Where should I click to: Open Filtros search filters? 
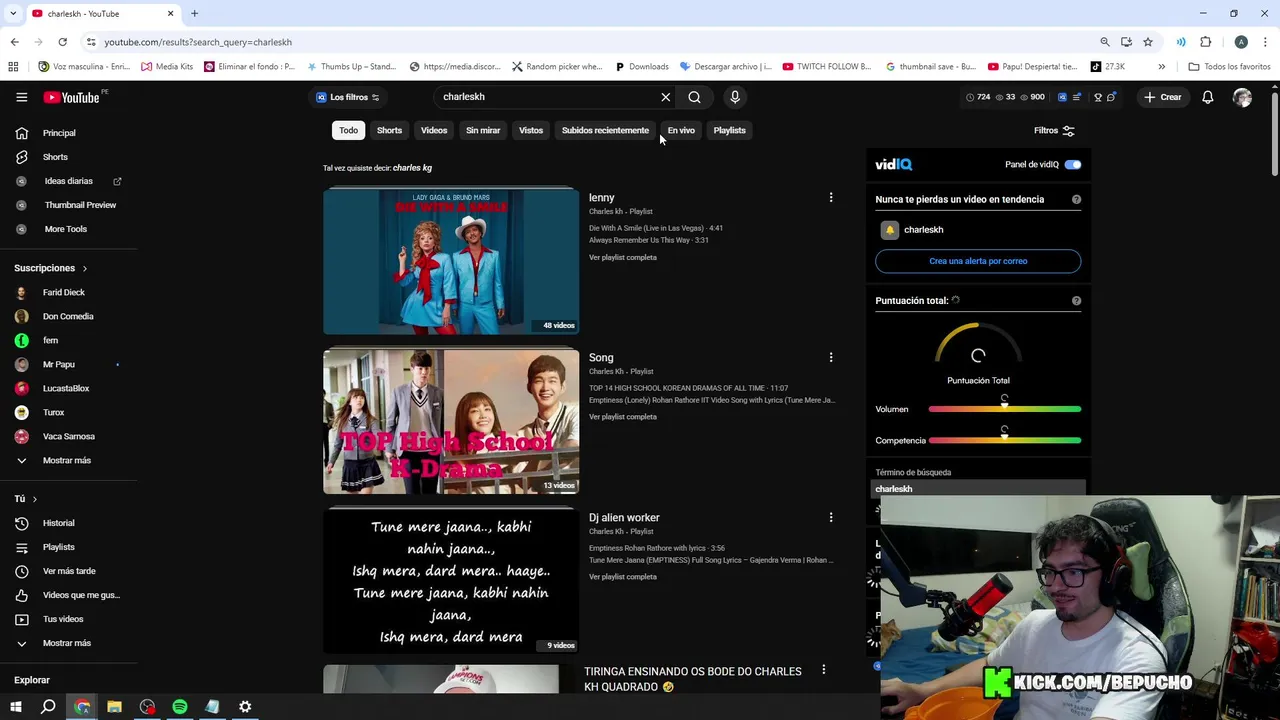[1054, 130]
